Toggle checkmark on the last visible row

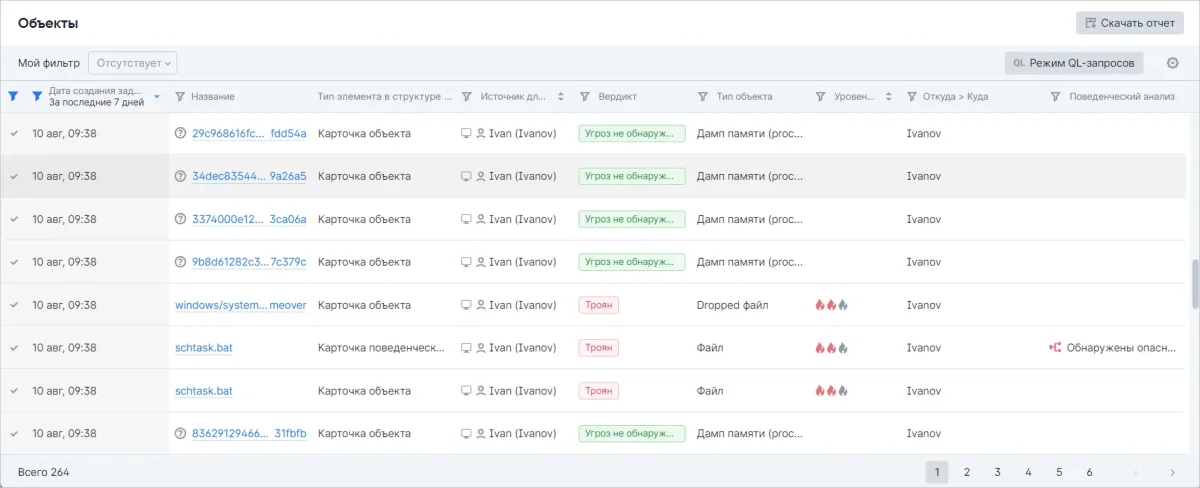(x=14, y=434)
